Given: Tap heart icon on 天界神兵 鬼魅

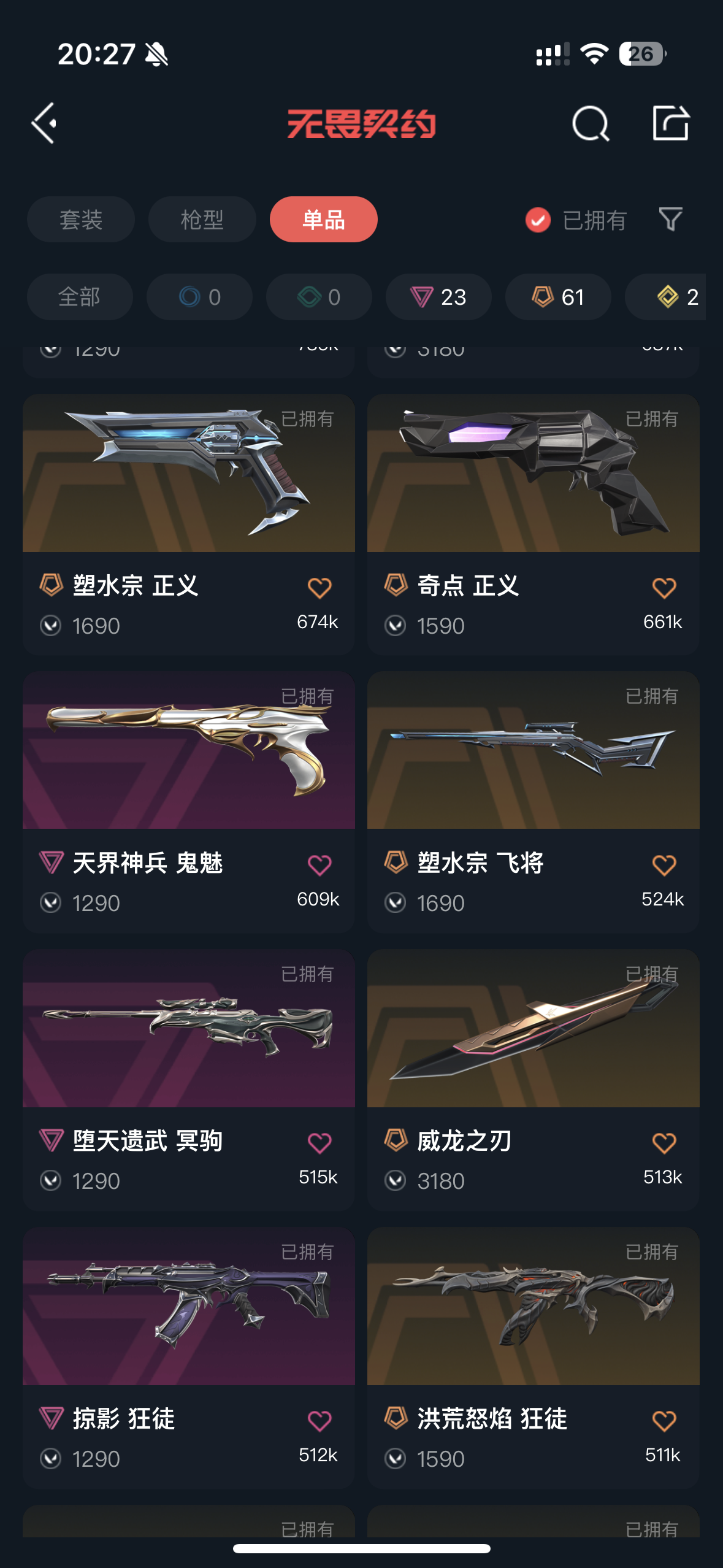Looking at the screenshot, I should (319, 865).
